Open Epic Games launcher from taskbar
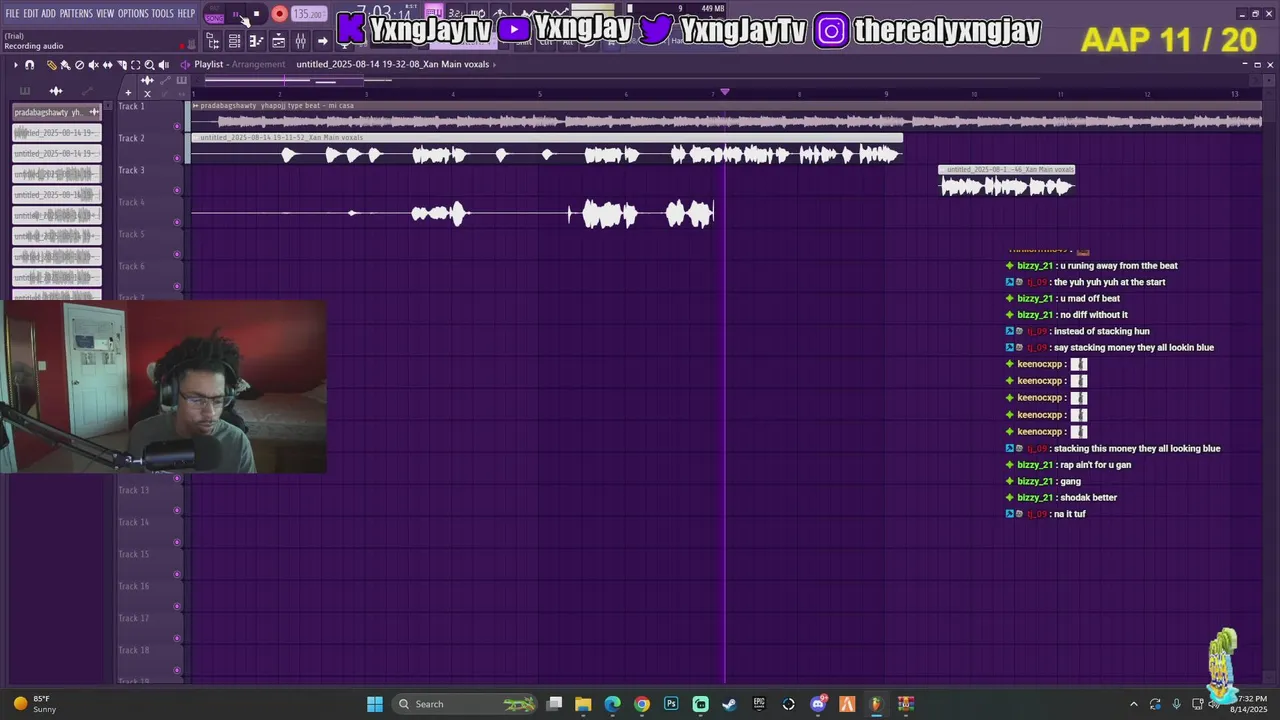Viewport: 1280px width, 720px height. [759, 704]
